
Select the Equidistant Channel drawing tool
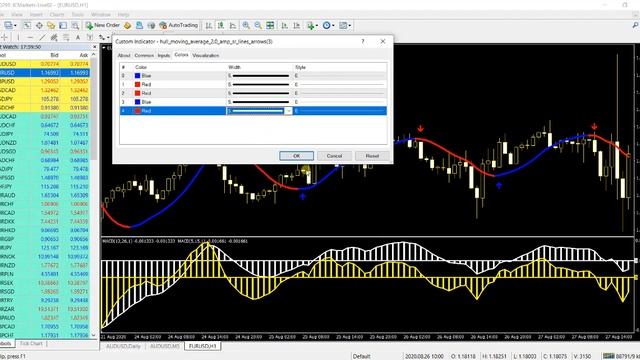[x=54, y=37]
